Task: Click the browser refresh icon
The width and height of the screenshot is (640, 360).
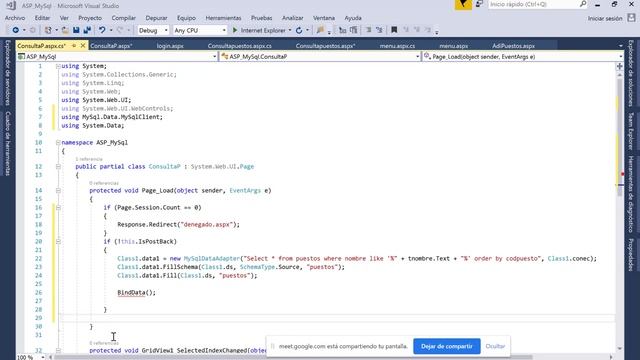Action: [x=299, y=30]
